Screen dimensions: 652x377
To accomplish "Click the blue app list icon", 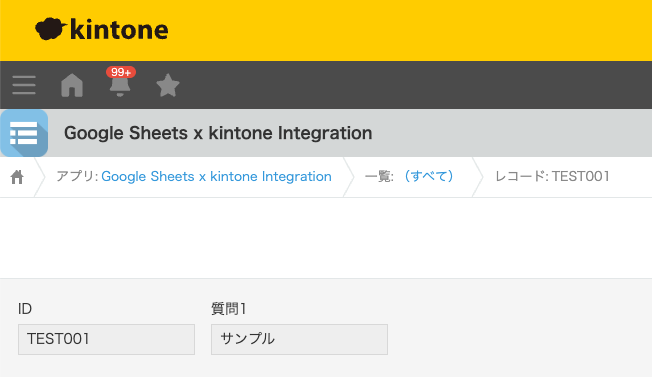I will point(24,133).
